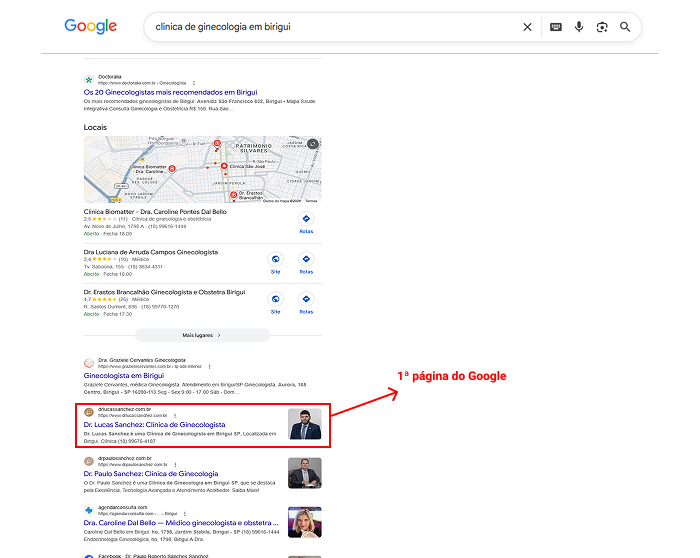This screenshot has width=700, height=558.
Task: Open the on-screen keyboard icon
Action: [556, 27]
